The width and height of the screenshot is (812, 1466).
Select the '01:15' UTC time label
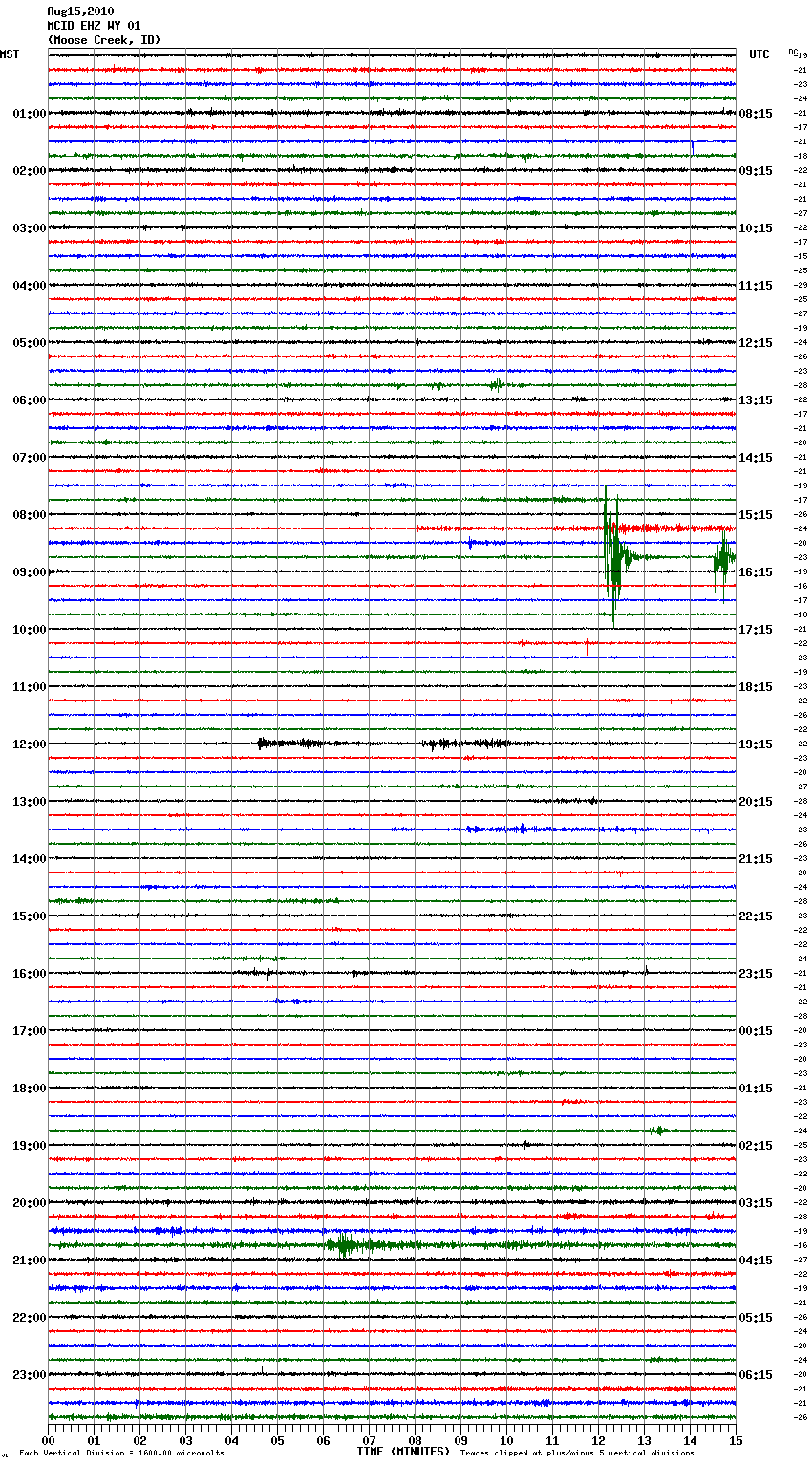tap(756, 1089)
